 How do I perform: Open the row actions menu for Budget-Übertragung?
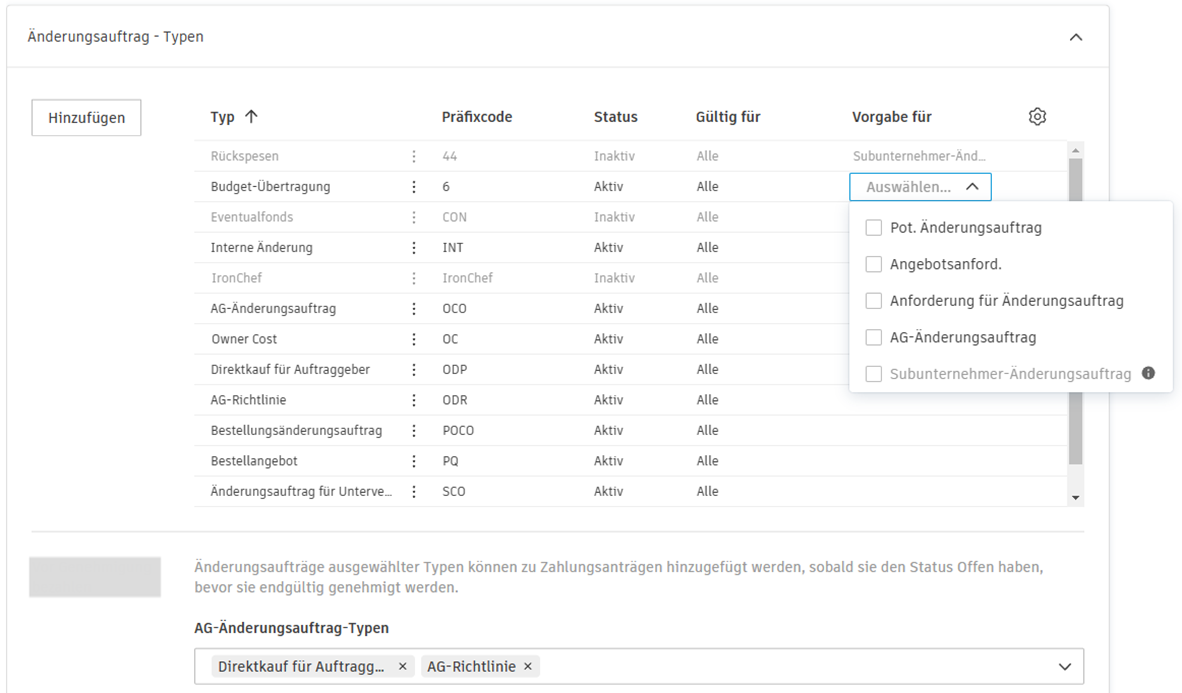(413, 186)
